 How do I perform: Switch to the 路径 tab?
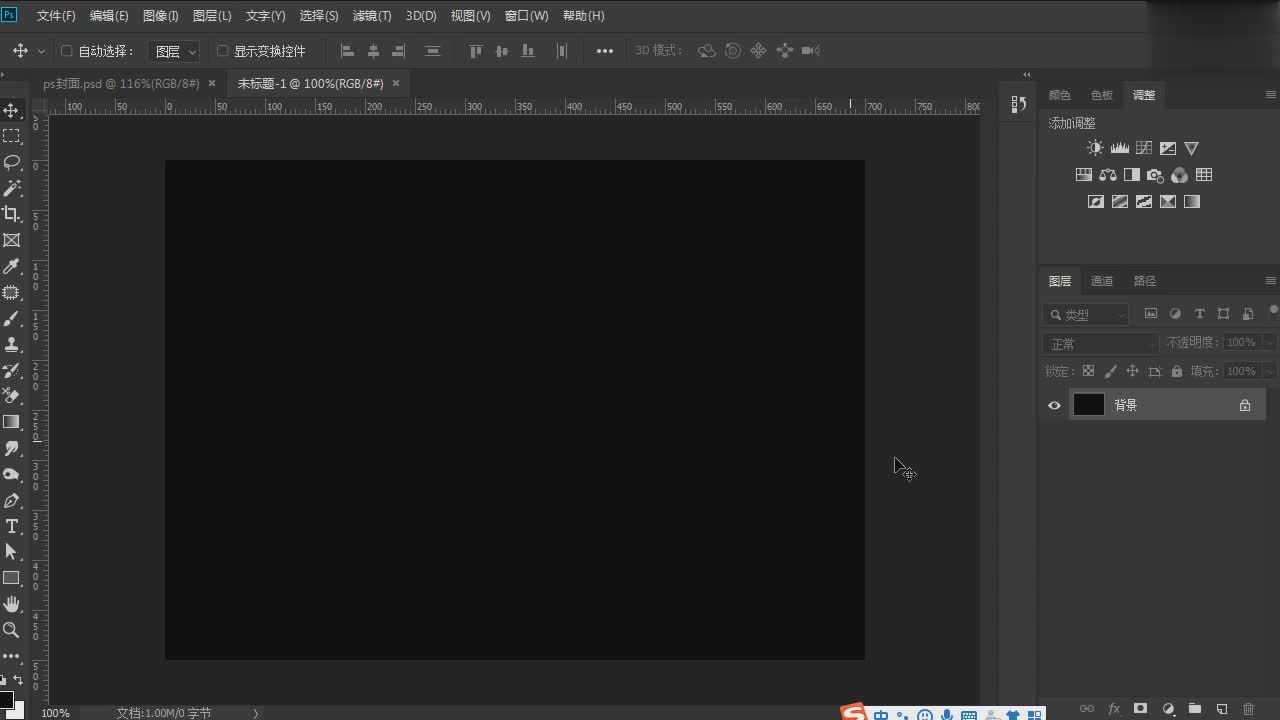coord(1145,281)
